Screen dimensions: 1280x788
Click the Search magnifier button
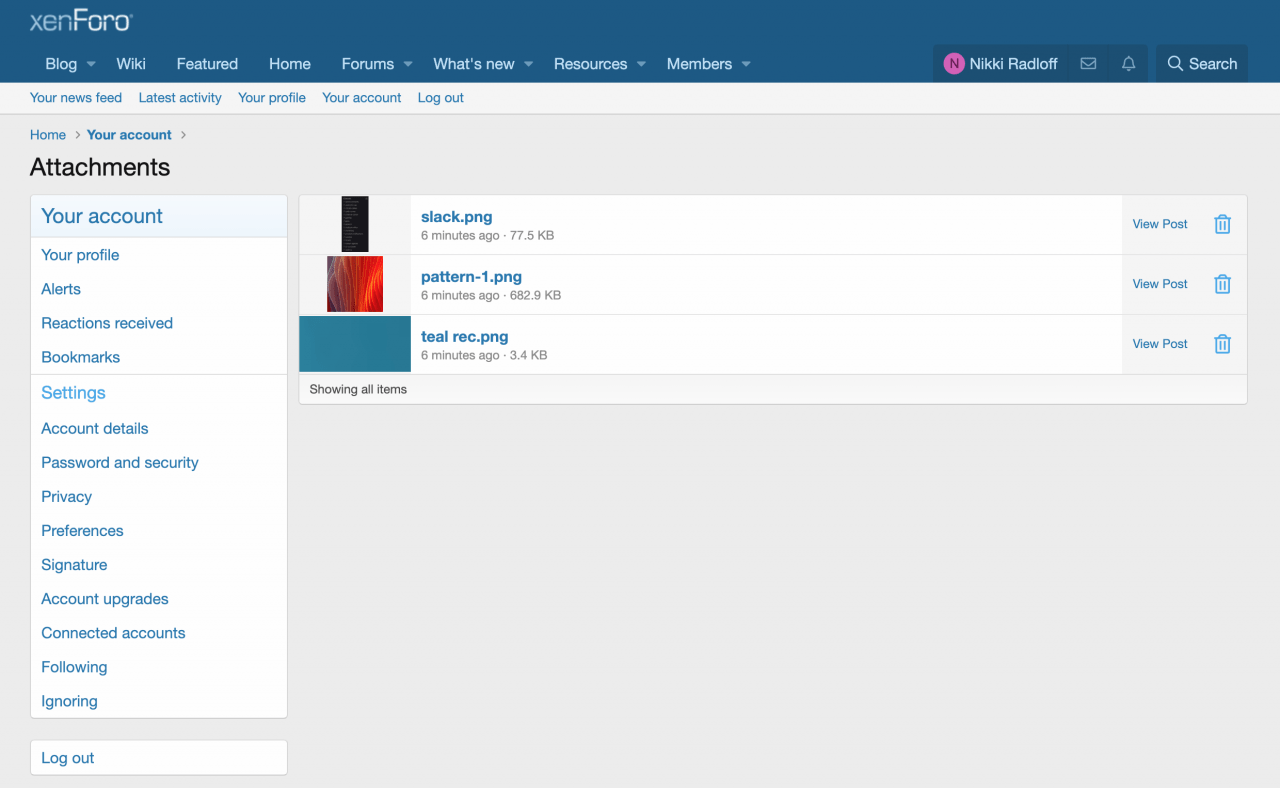1202,64
